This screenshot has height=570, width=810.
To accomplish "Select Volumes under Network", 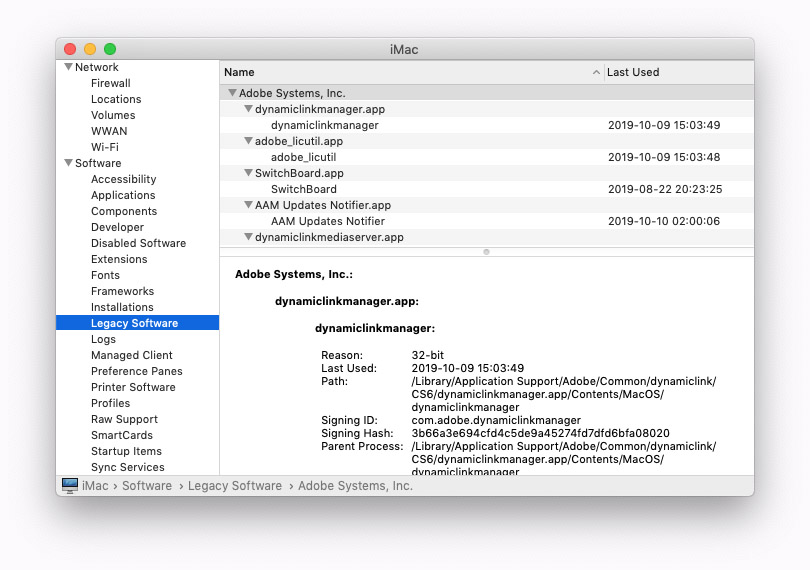I will pos(113,115).
